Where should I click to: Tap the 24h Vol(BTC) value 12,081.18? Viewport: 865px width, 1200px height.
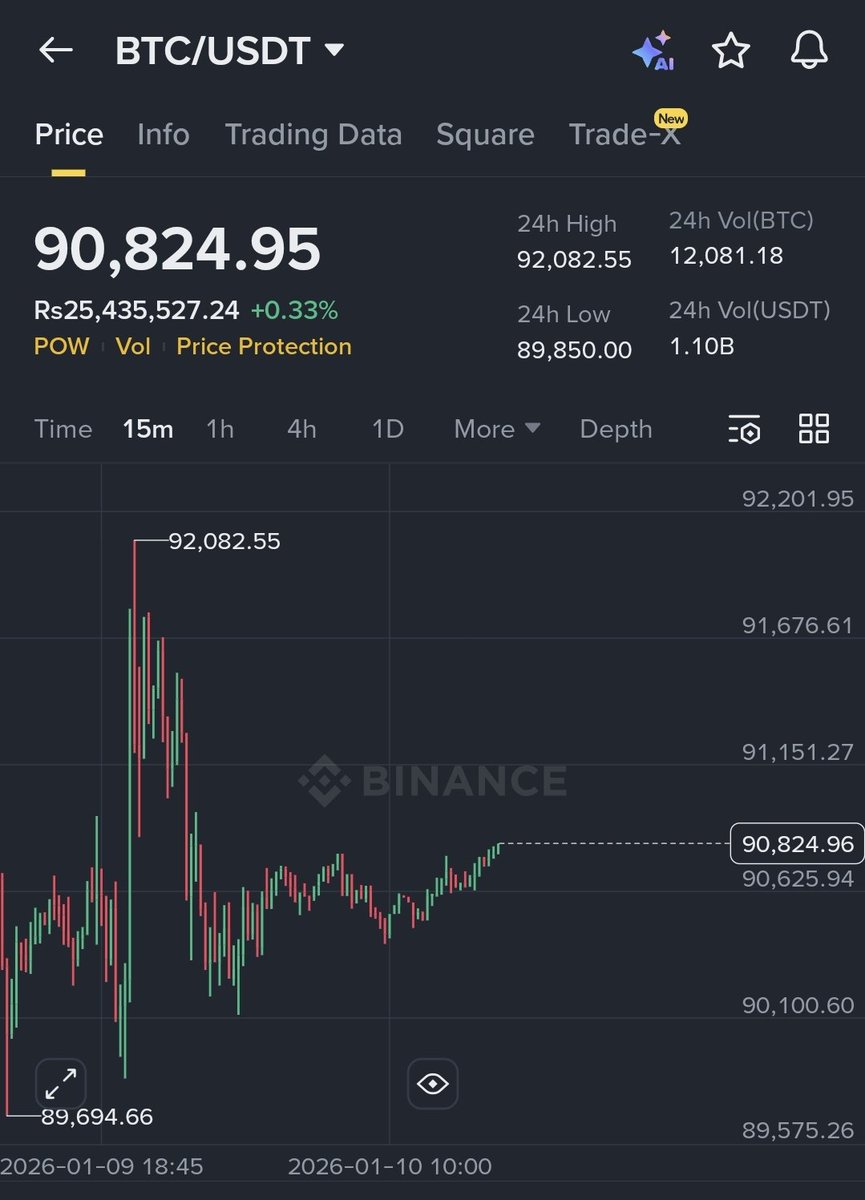click(x=726, y=256)
